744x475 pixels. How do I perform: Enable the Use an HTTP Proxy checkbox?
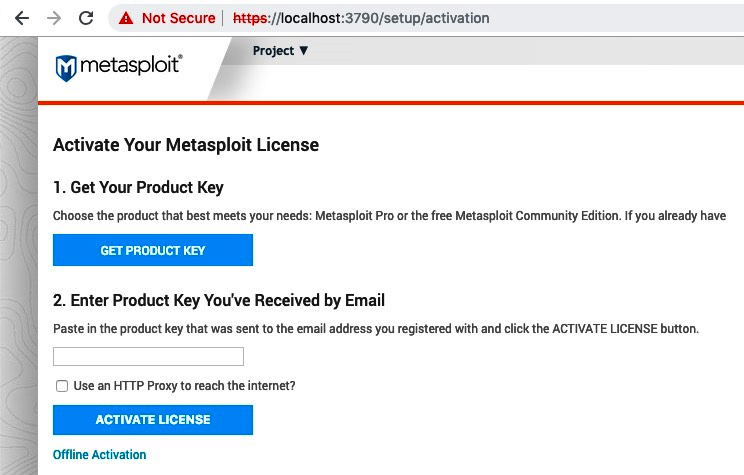coord(62,385)
